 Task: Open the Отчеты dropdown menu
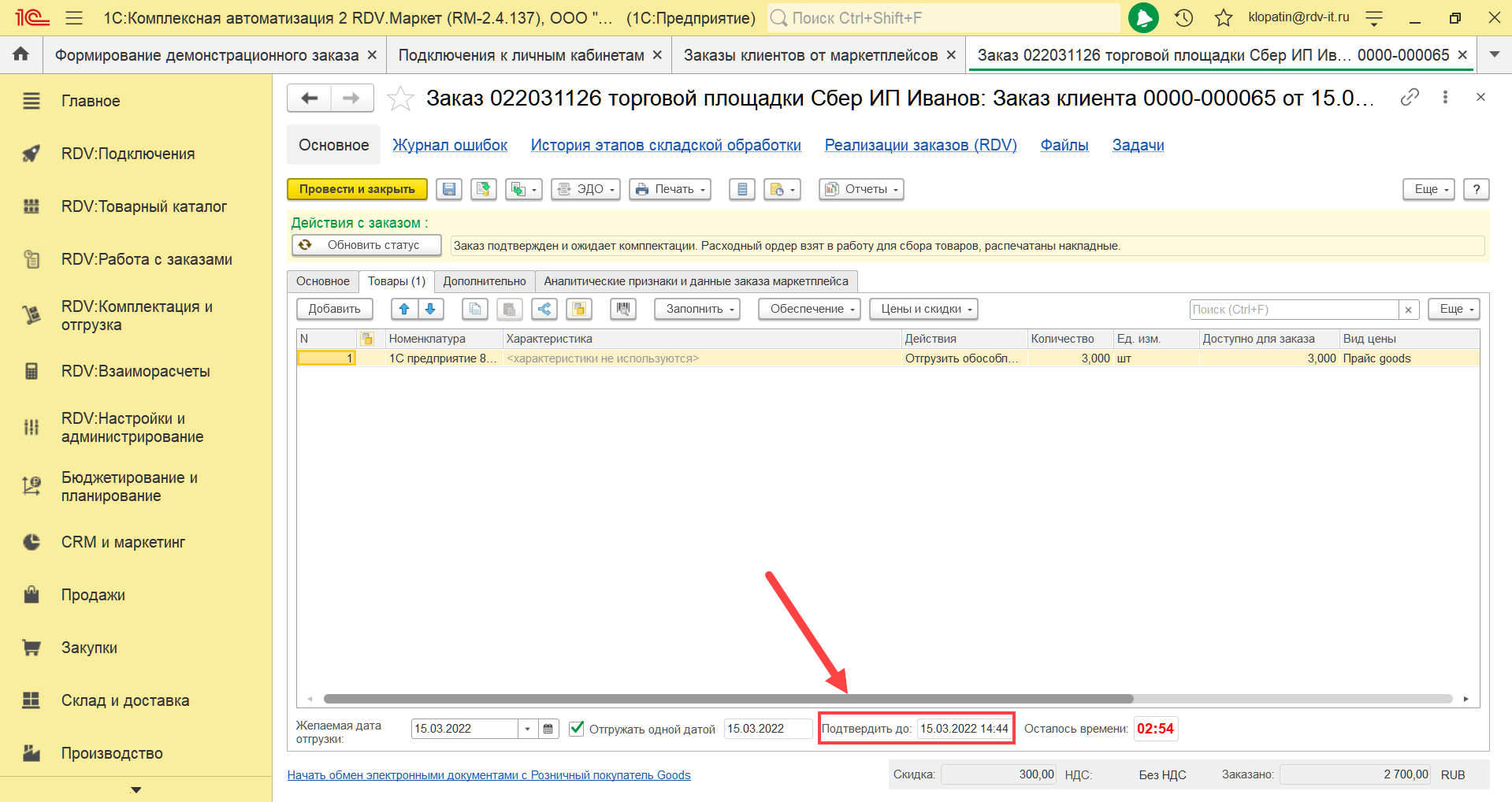(x=861, y=189)
